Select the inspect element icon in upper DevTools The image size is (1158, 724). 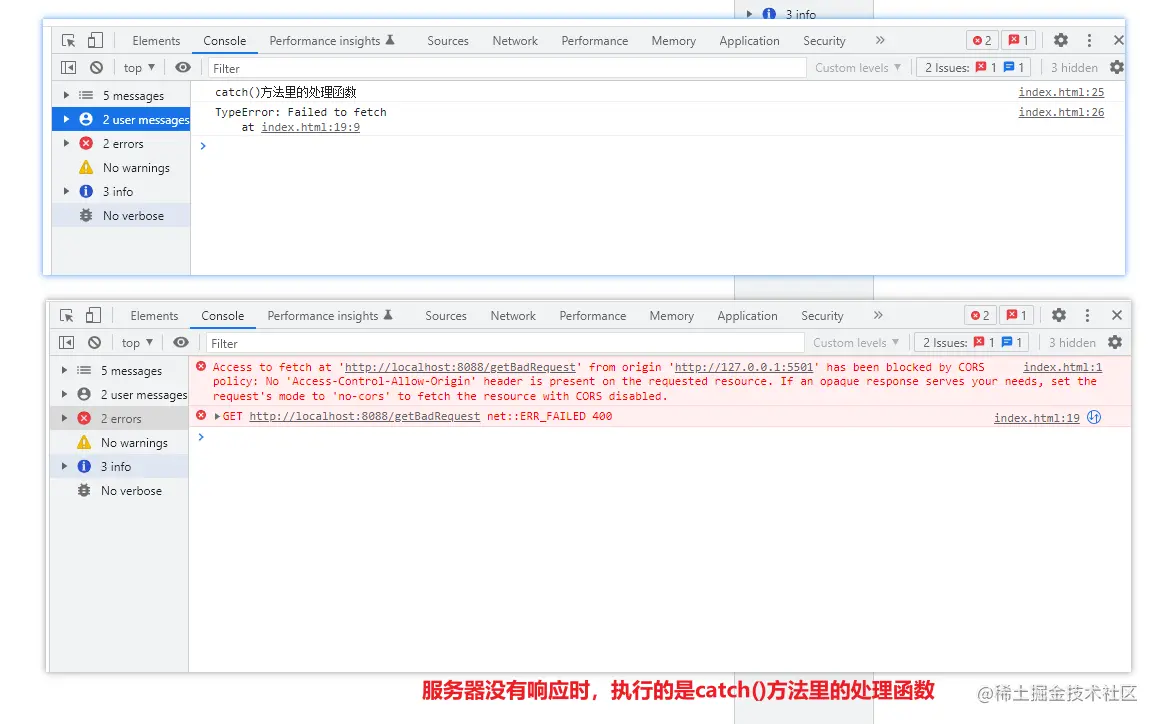point(69,41)
